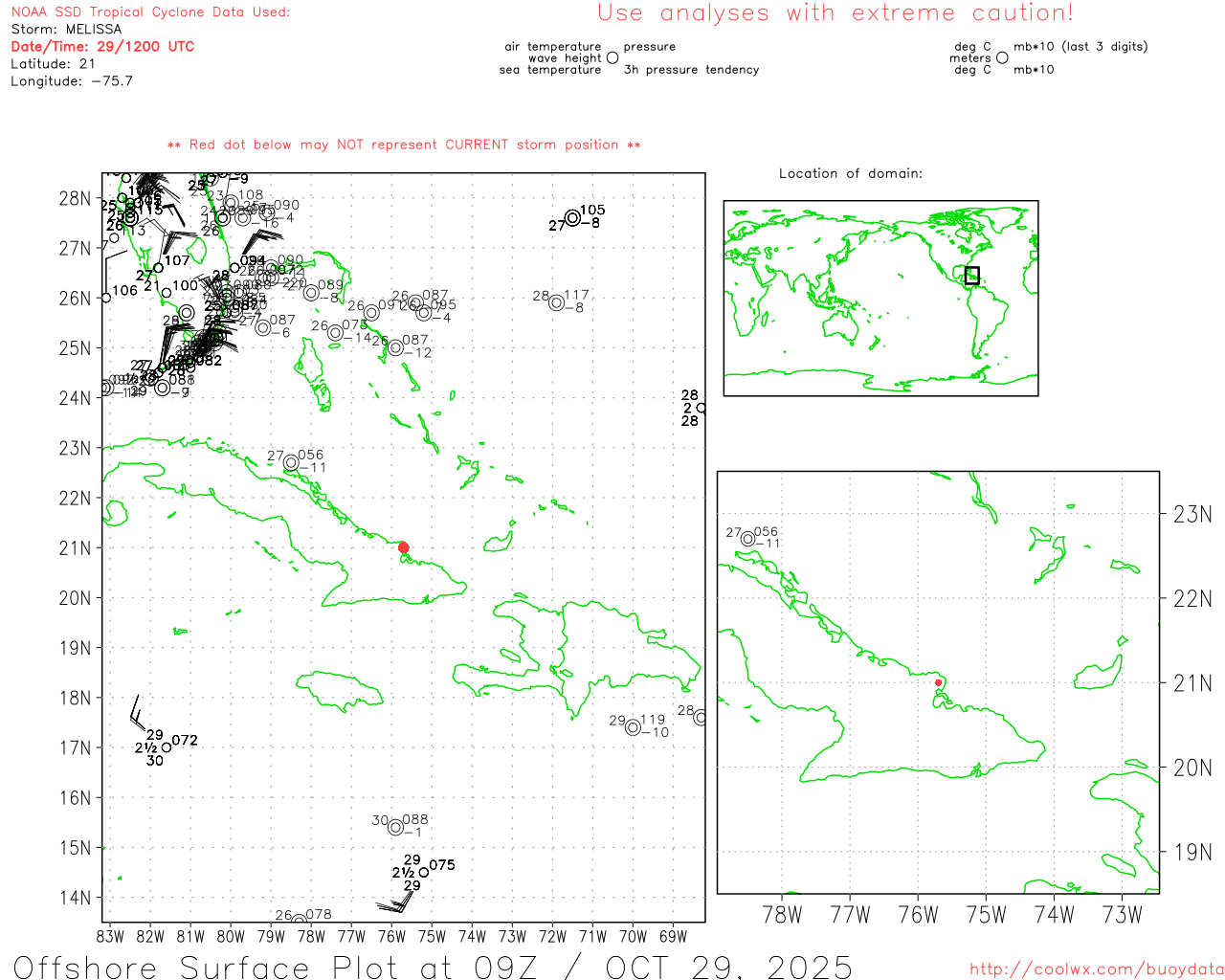Viewport: 1225px width, 980px height.
Task: Select the 'Date/Time: 29/1200 UTC' line
Action: click(102, 47)
